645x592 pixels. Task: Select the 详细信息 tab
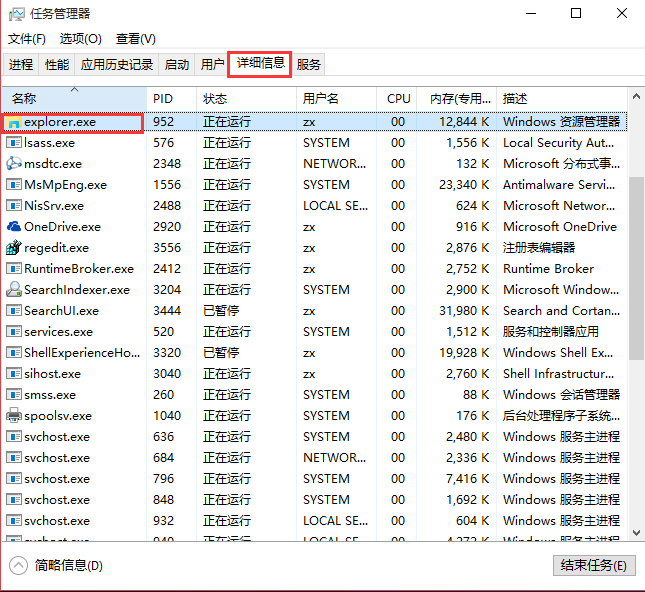pos(260,63)
